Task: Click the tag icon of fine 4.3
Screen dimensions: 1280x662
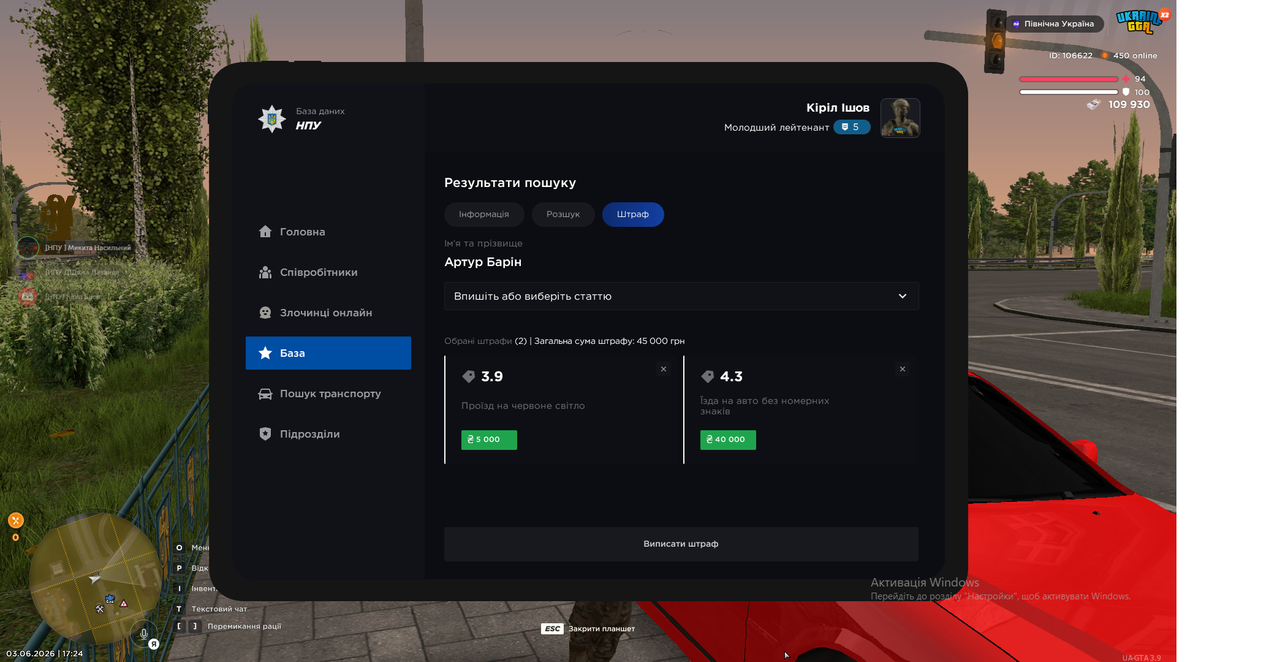Action: click(707, 377)
